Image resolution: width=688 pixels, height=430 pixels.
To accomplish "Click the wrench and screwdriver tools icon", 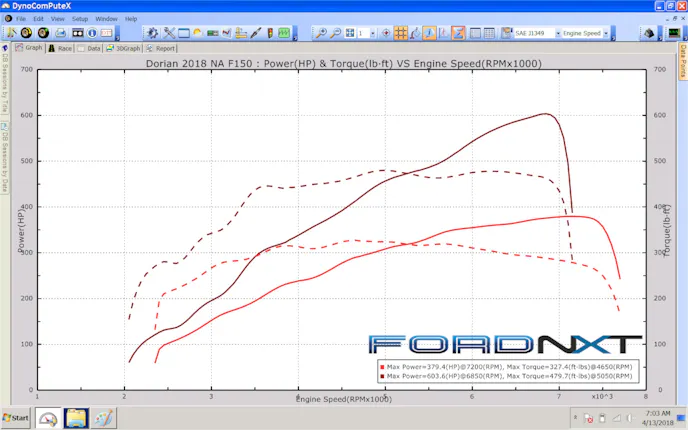I will (168, 33).
